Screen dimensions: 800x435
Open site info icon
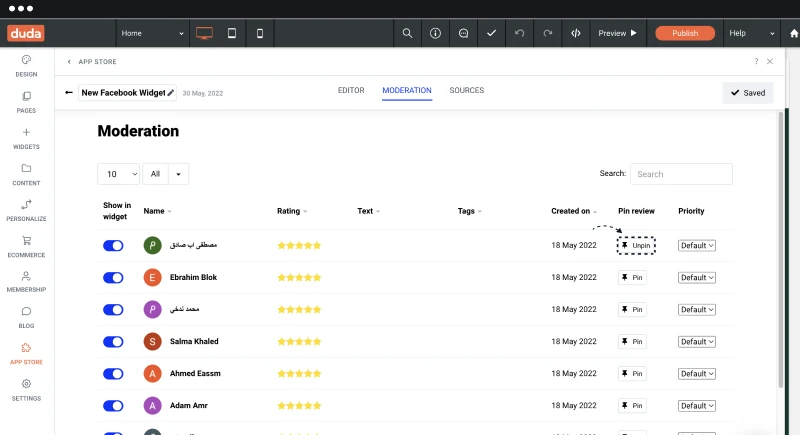pos(435,33)
